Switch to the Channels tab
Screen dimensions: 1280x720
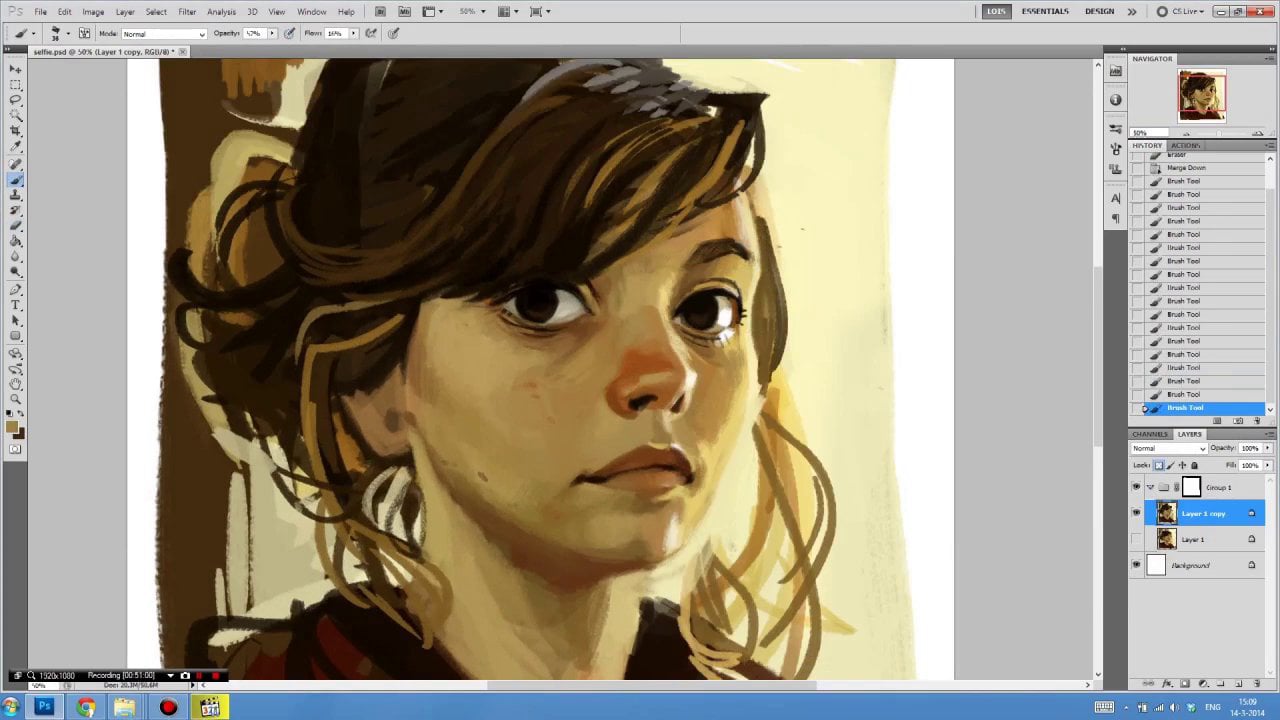(x=1150, y=434)
